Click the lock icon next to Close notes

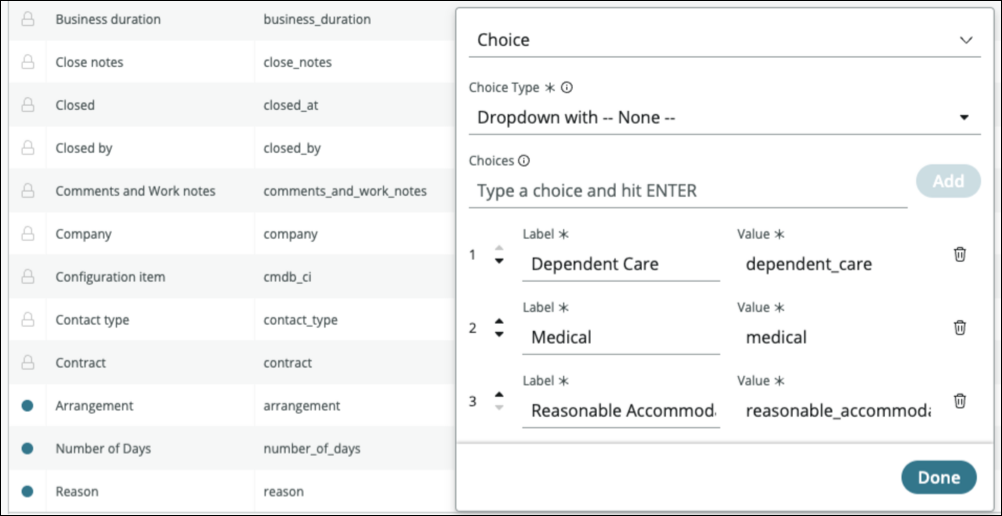(x=29, y=62)
